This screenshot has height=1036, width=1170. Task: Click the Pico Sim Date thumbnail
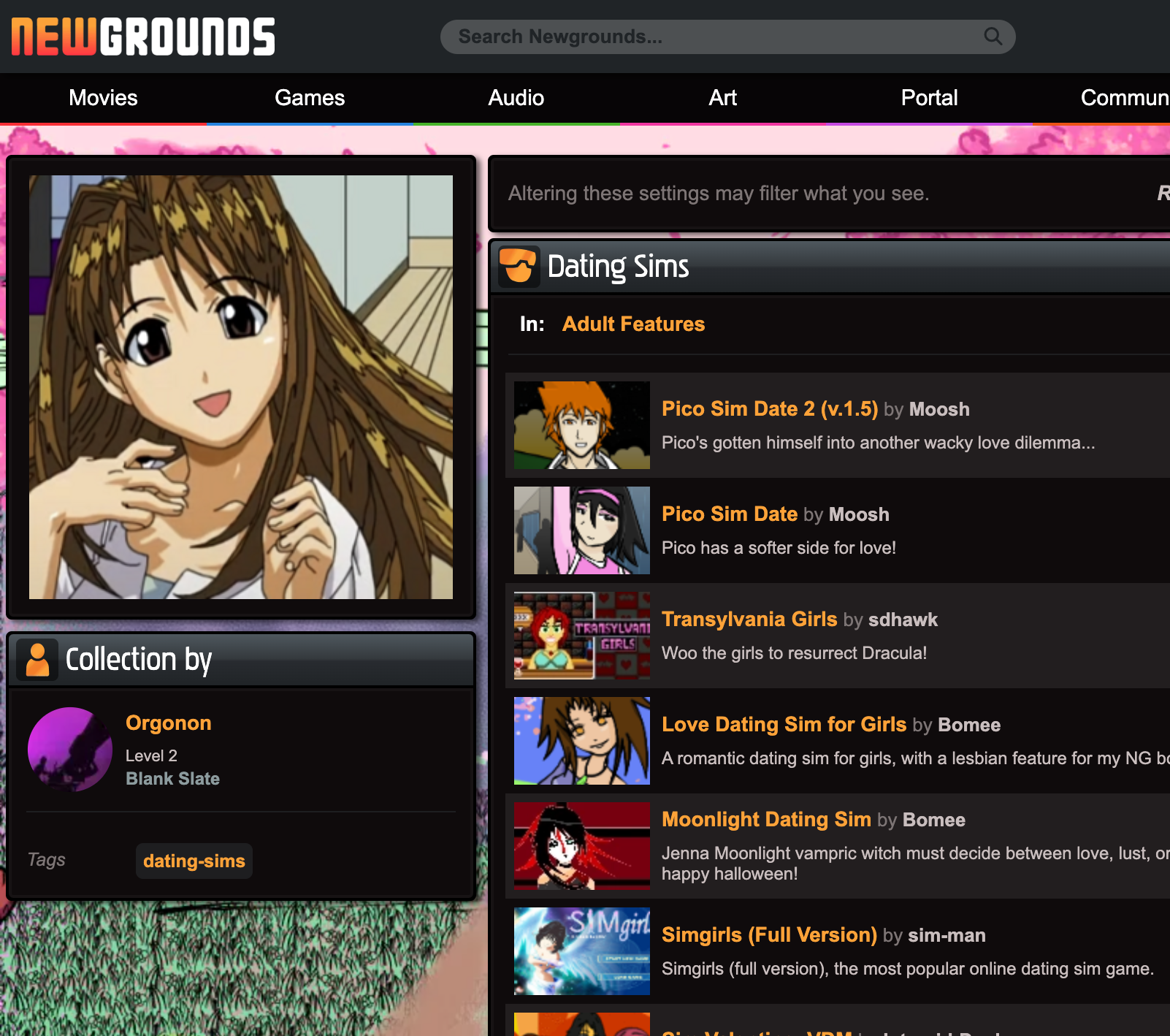tap(582, 530)
